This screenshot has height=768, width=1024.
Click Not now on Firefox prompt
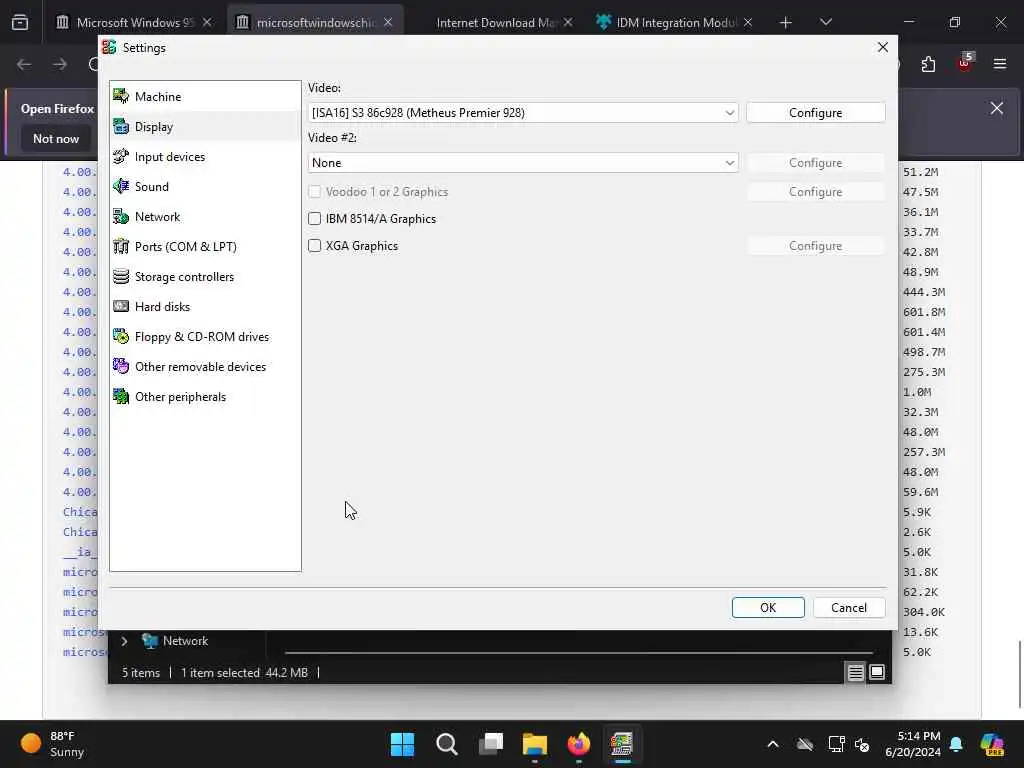click(x=56, y=138)
